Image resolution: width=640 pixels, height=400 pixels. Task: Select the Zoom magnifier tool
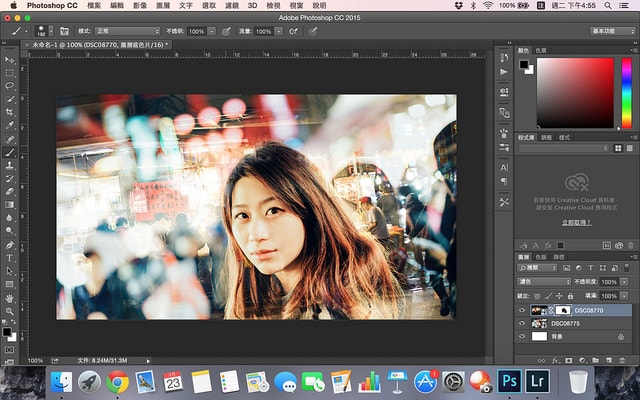pyautogui.click(x=10, y=311)
